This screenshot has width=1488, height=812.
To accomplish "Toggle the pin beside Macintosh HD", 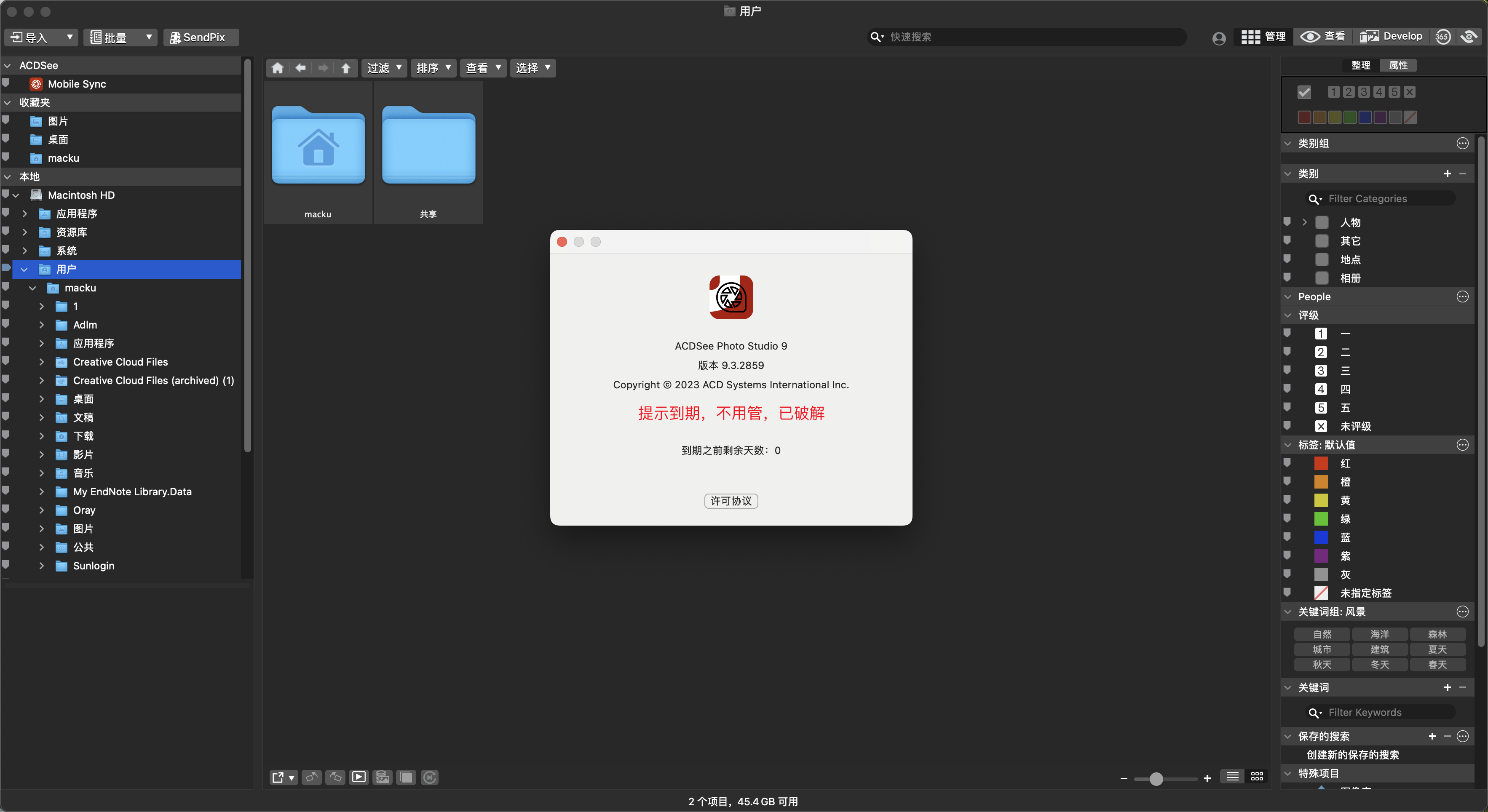I will coord(5,194).
